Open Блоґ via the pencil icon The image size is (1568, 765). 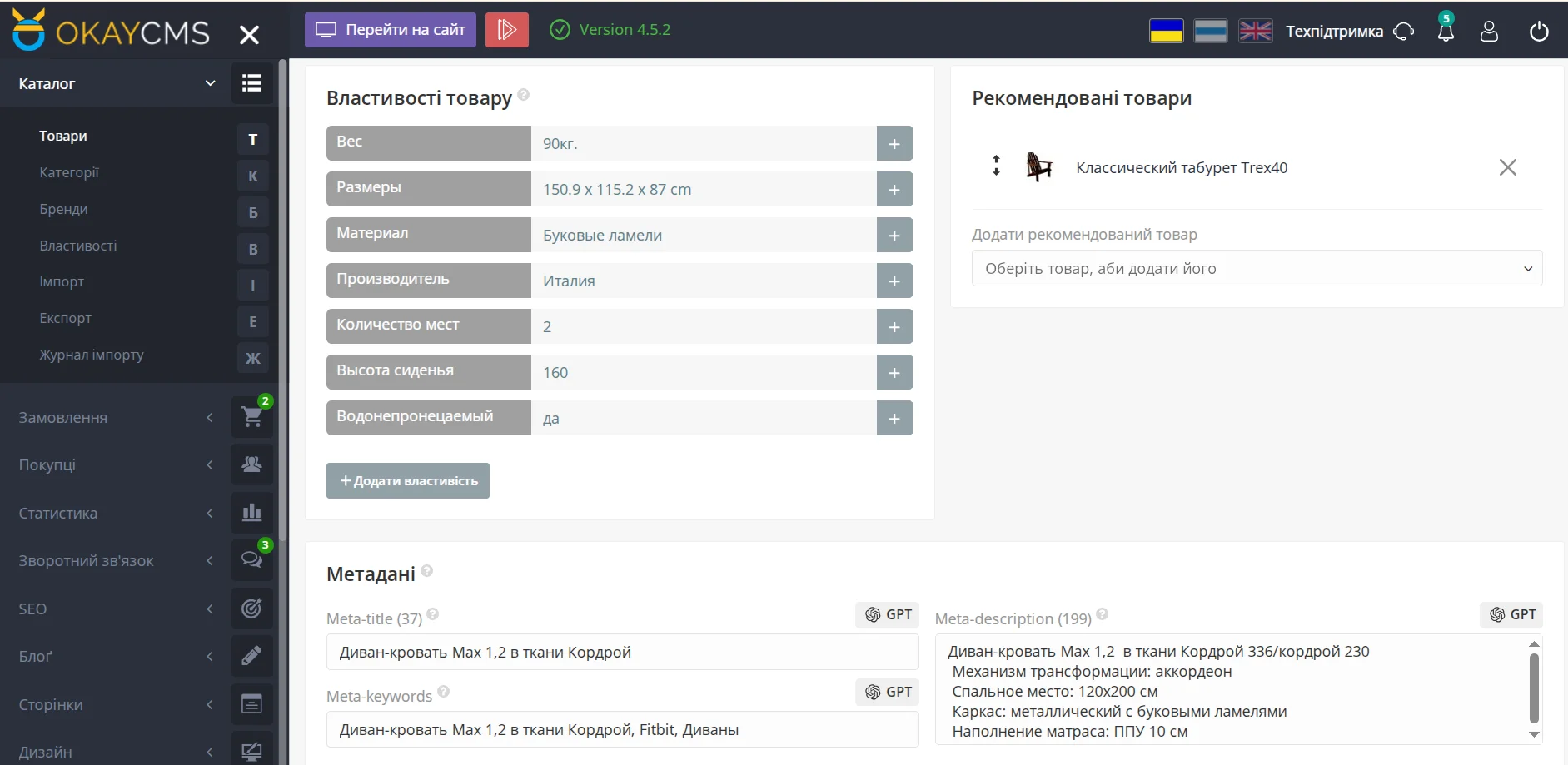252,656
